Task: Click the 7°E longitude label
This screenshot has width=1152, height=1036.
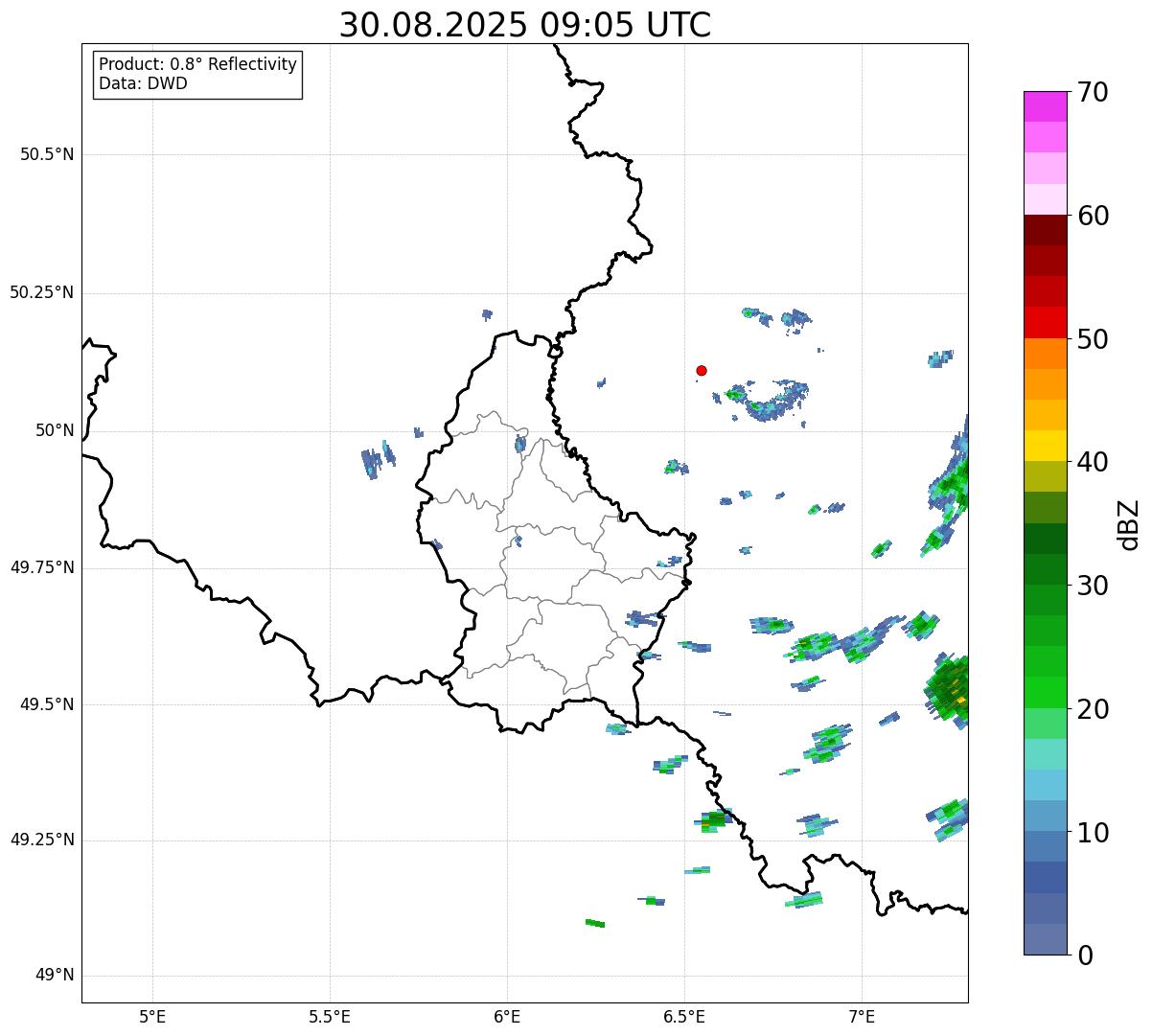Action: point(862,1016)
